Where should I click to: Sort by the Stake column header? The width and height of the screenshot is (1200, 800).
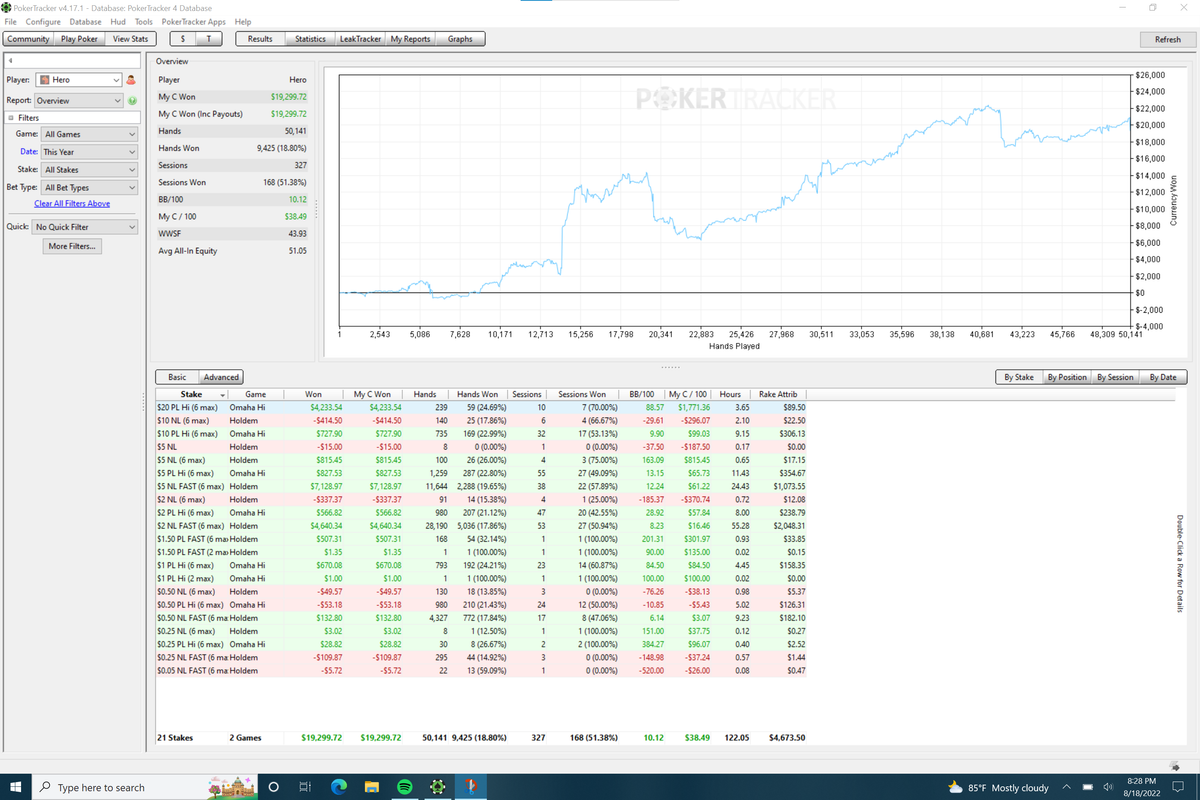192,395
